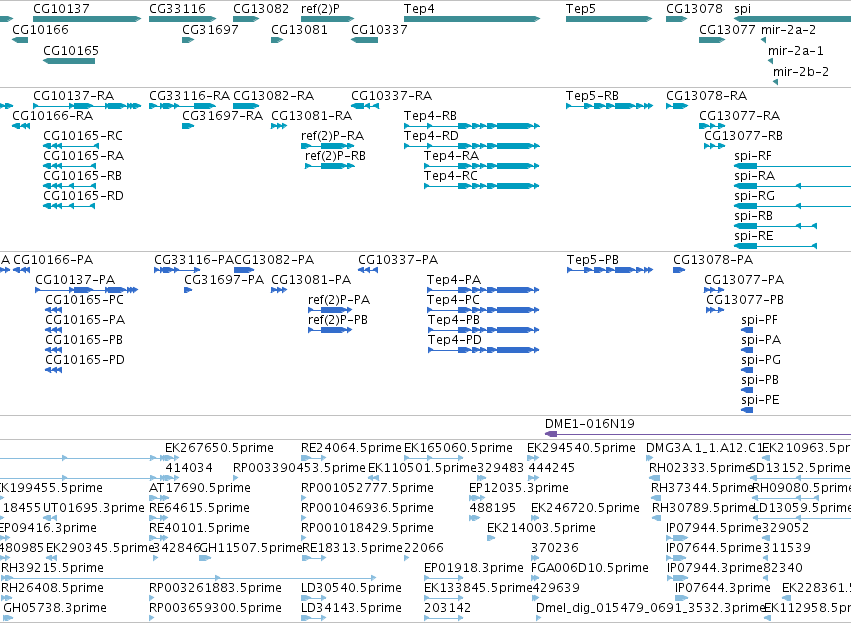Screen dimensions: 851x623
Task: Select the purple DME1-016N19 feature arrow
Action: coord(697,434)
